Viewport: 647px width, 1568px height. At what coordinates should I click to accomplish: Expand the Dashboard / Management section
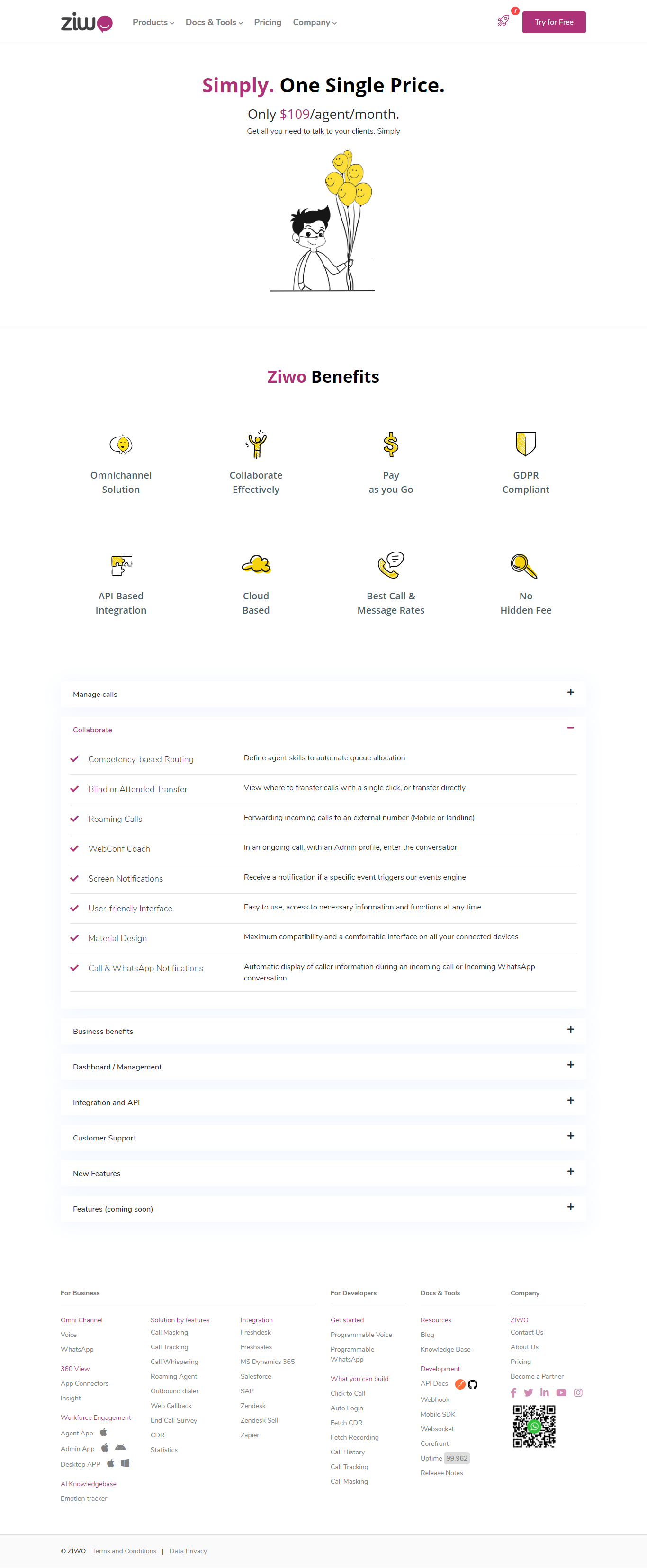pyautogui.click(x=323, y=1067)
